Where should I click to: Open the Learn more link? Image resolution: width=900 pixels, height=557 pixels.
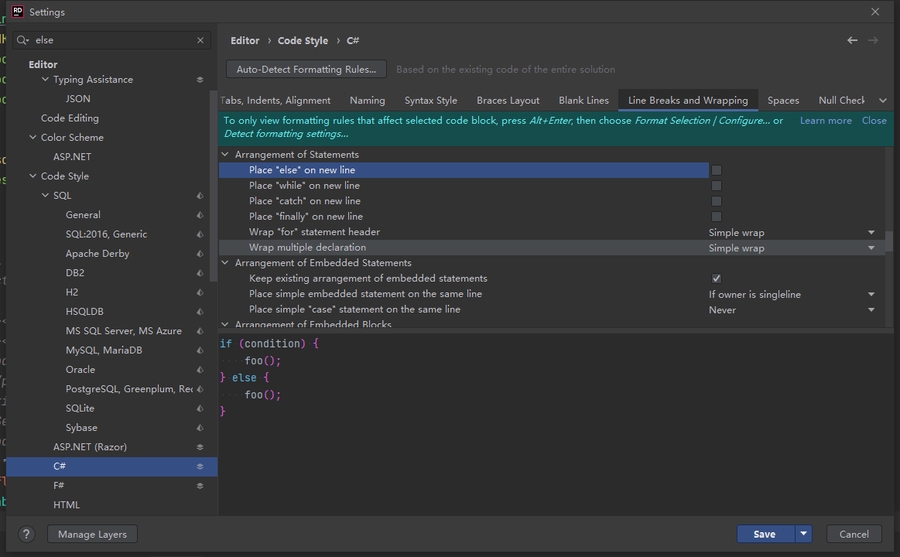tap(825, 120)
